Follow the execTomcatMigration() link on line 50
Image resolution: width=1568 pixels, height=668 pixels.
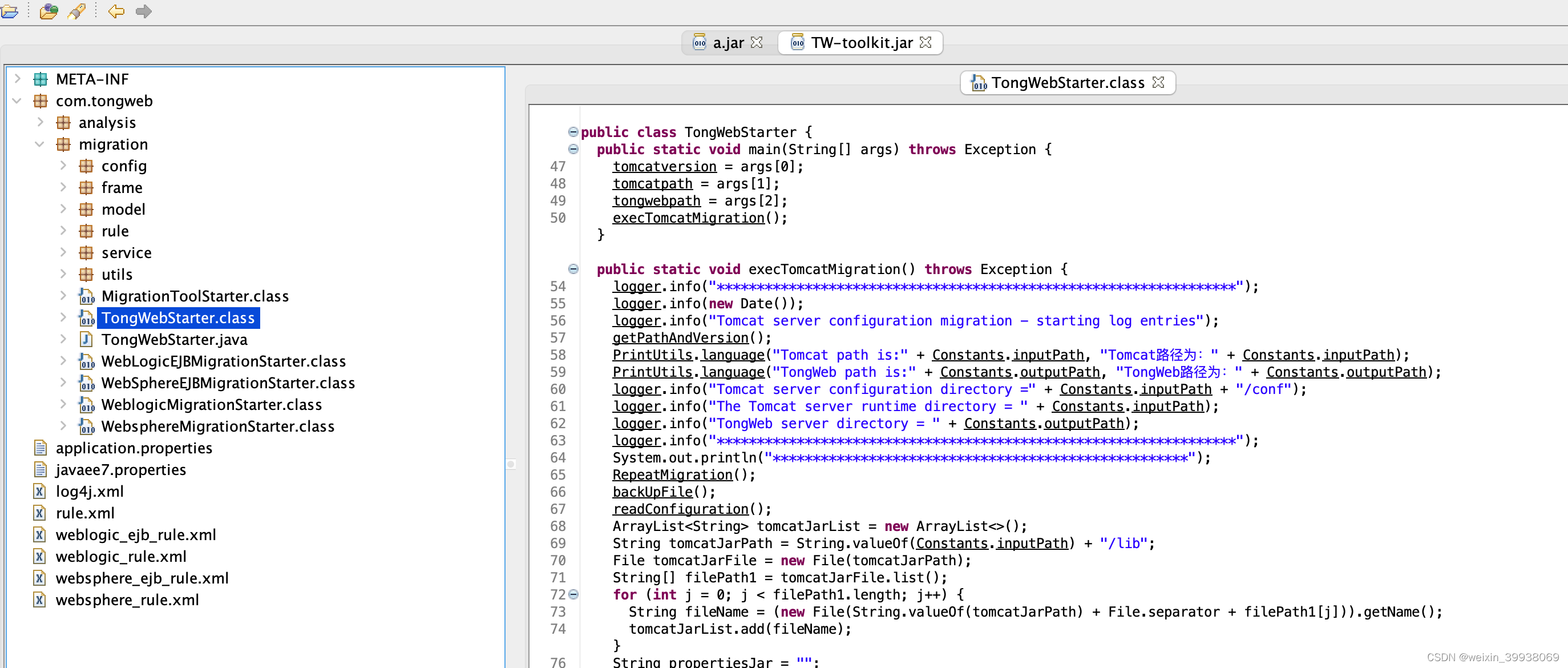tap(688, 218)
